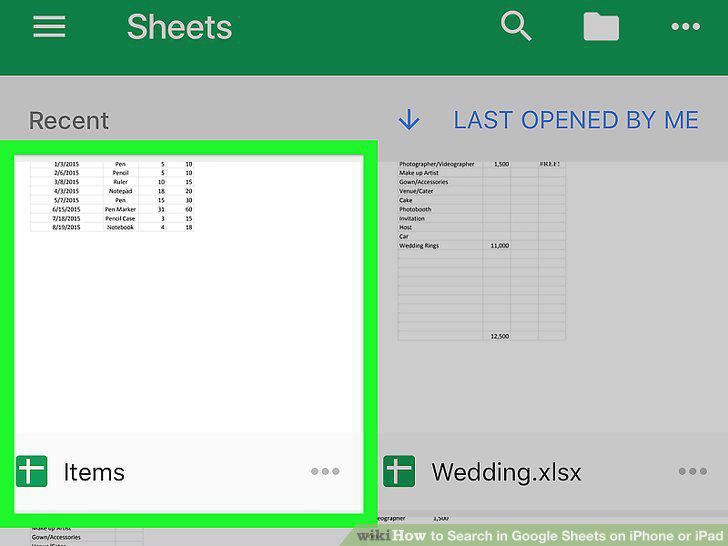Click the Recent section heading
The image size is (728, 546).
69,121
